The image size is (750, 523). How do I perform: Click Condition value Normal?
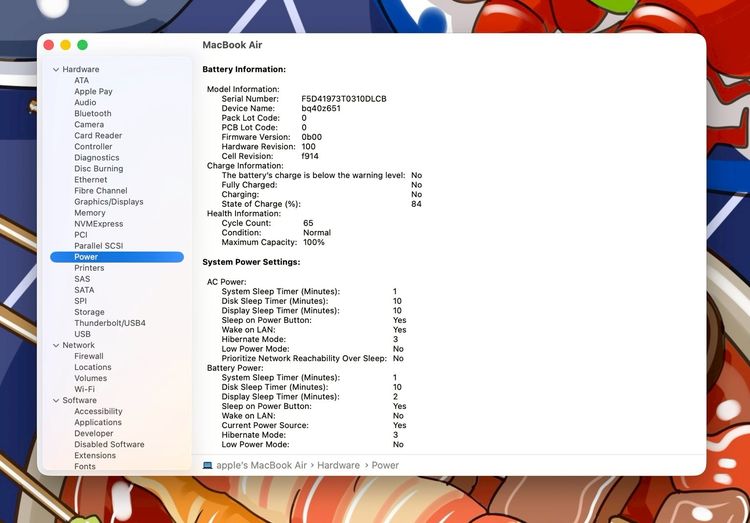coord(317,233)
